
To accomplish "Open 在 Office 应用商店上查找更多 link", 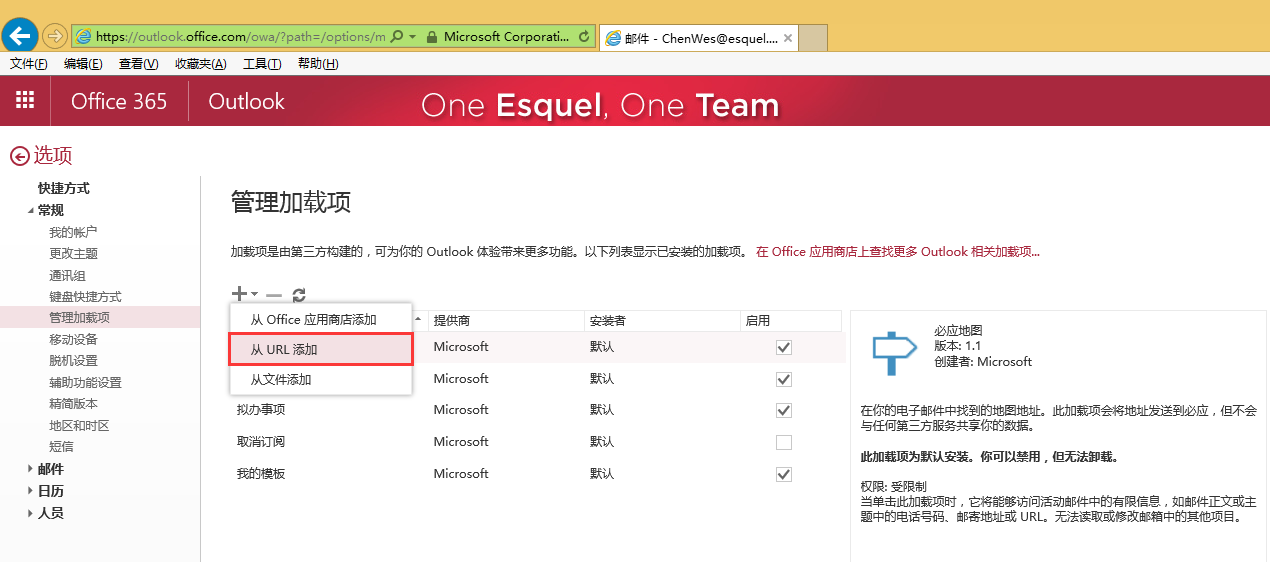I will 897,252.
